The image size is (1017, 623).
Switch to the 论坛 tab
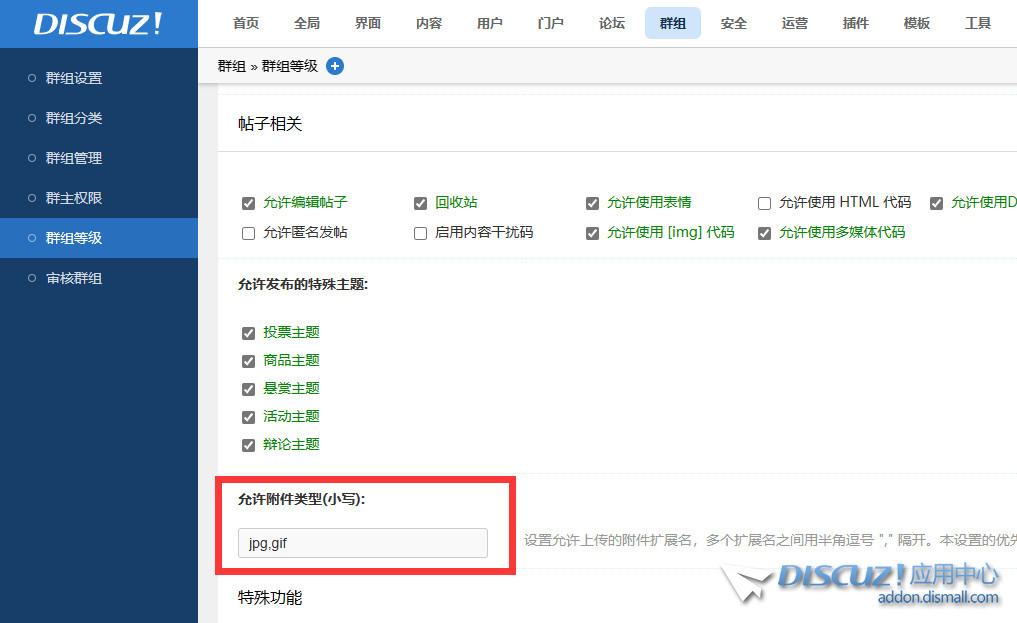(611, 22)
